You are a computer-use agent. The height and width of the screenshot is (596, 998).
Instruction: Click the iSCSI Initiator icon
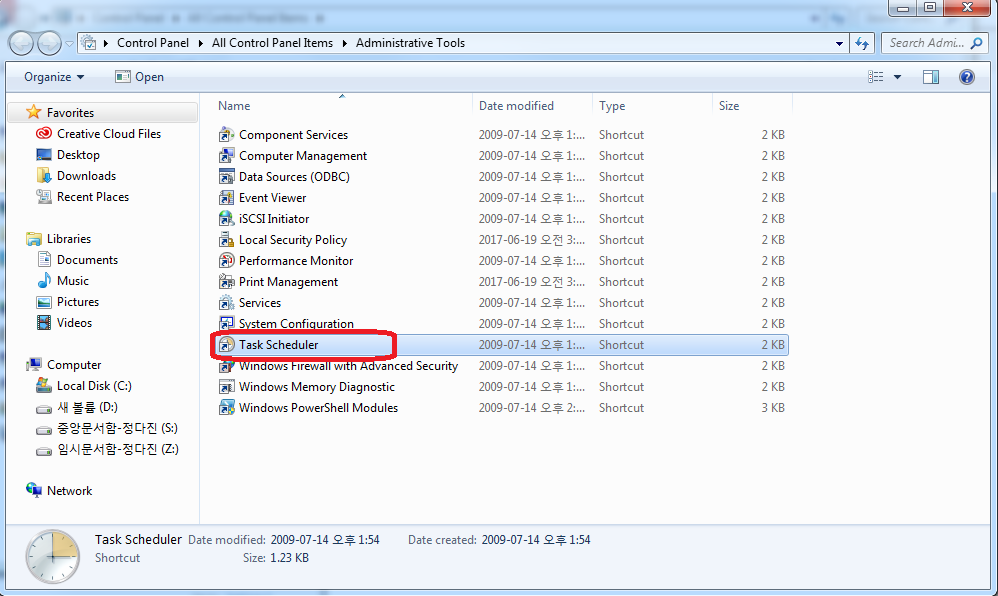pos(226,219)
